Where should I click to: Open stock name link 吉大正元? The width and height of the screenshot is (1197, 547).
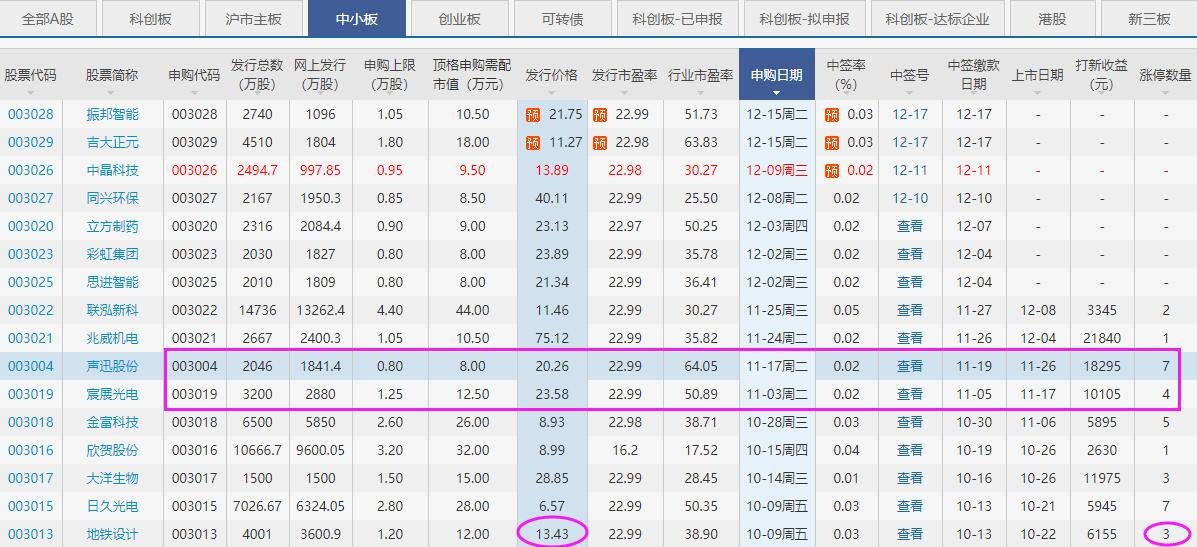[x=112, y=143]
